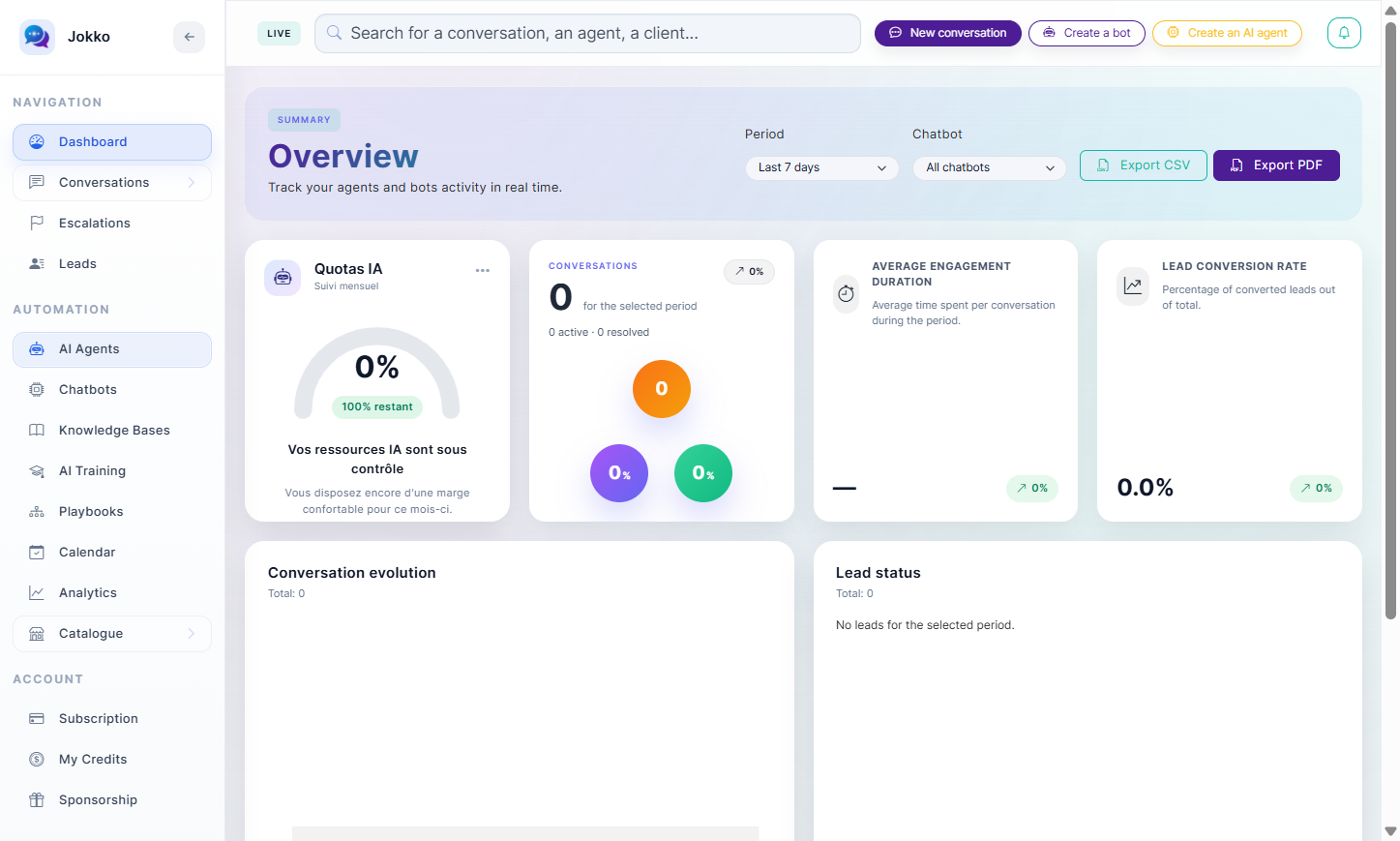Click the Escalations flag icon
The image size is (1400, 841).
click(37, 223)
